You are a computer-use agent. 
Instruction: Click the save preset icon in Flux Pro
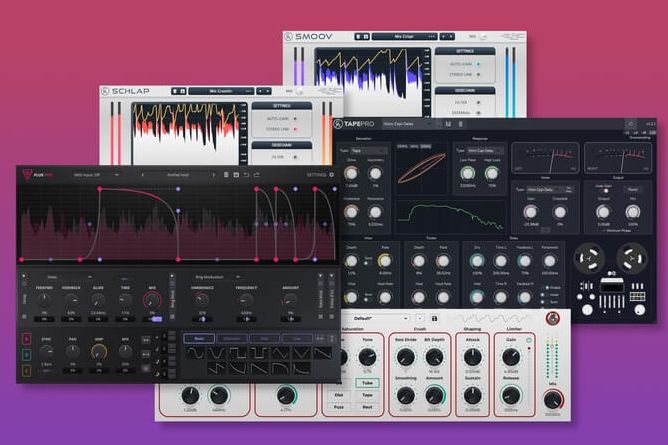(236, 175)
